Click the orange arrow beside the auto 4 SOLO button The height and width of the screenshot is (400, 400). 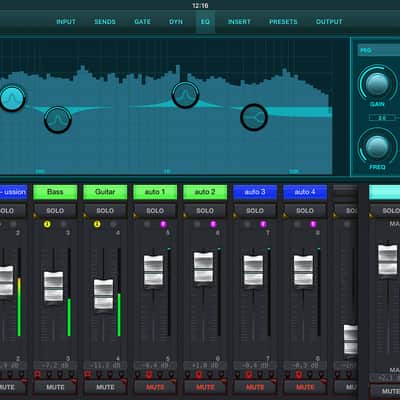pyautogui.click(x=285, y=216)
